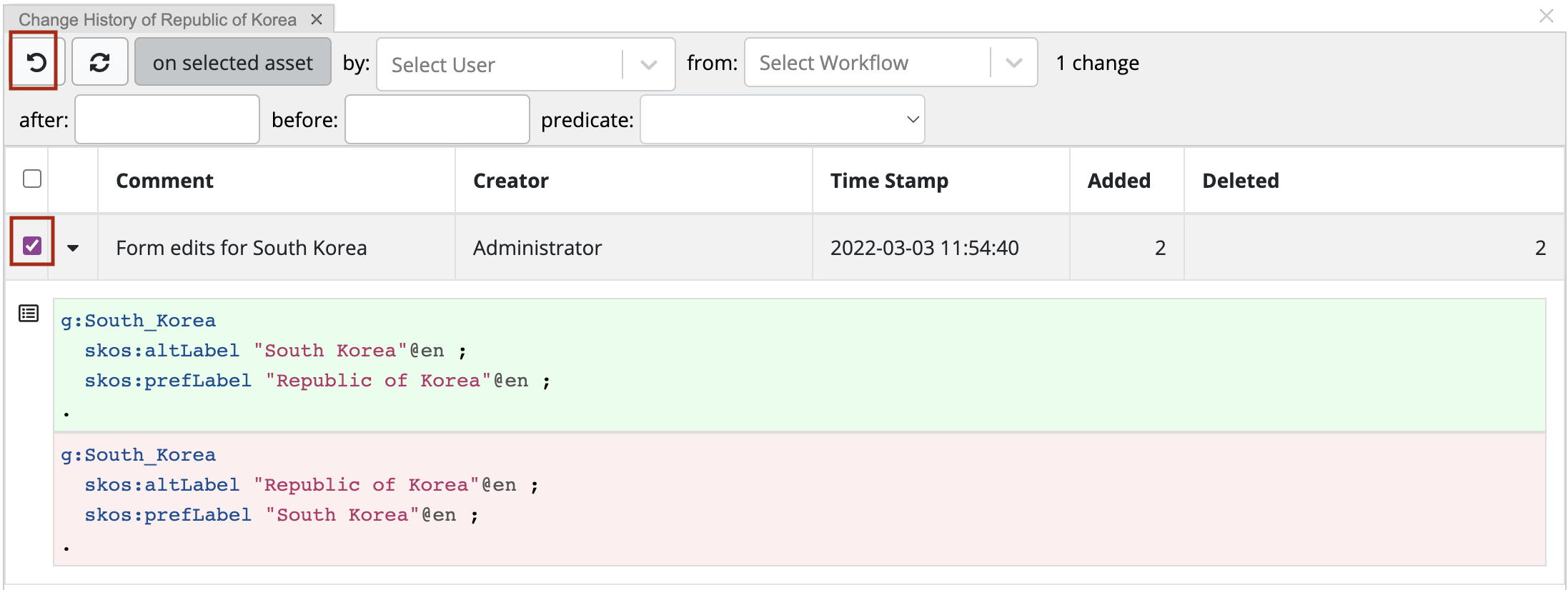Click the refresh change history icon
Viewport: 1568px width, 590px height.
99,63
